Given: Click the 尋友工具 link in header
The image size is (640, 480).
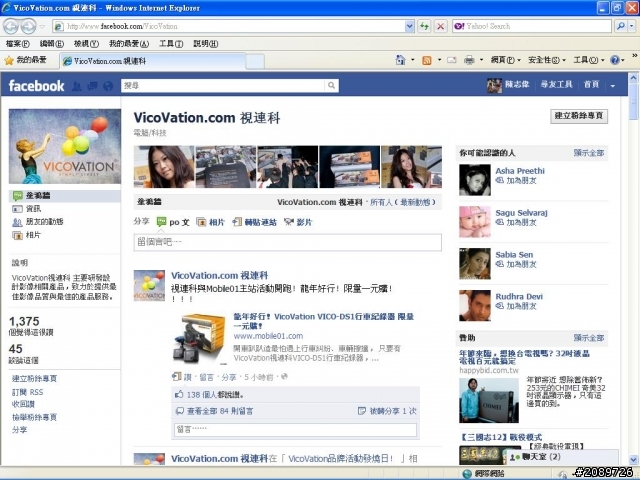Looking at the screenshot, I should [x=556, y=84].
